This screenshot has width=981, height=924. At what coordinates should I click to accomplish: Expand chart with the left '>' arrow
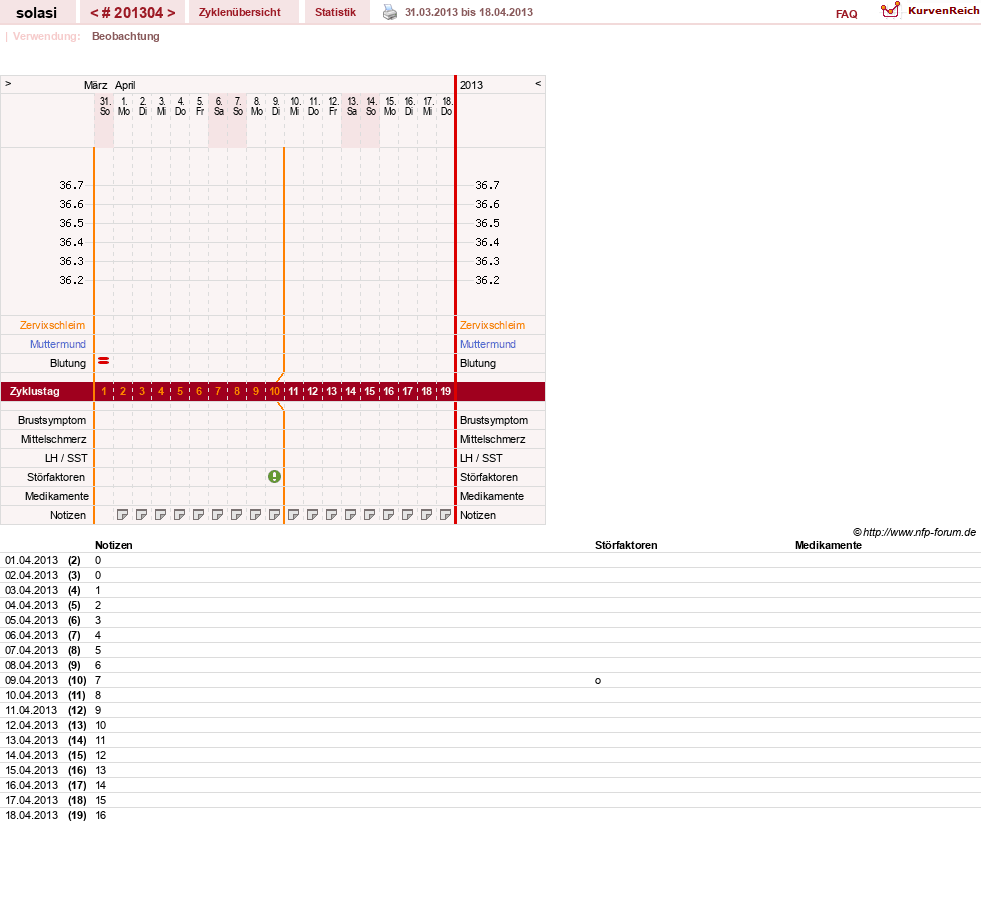8,83
